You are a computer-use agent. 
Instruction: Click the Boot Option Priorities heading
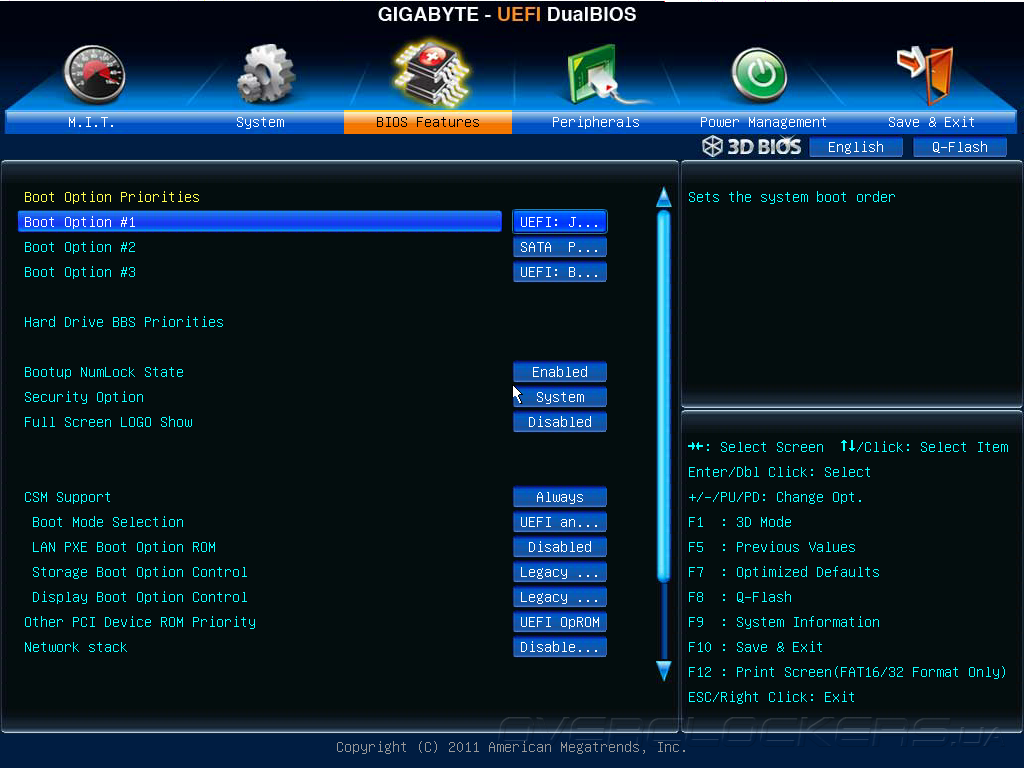click(112, 197)
